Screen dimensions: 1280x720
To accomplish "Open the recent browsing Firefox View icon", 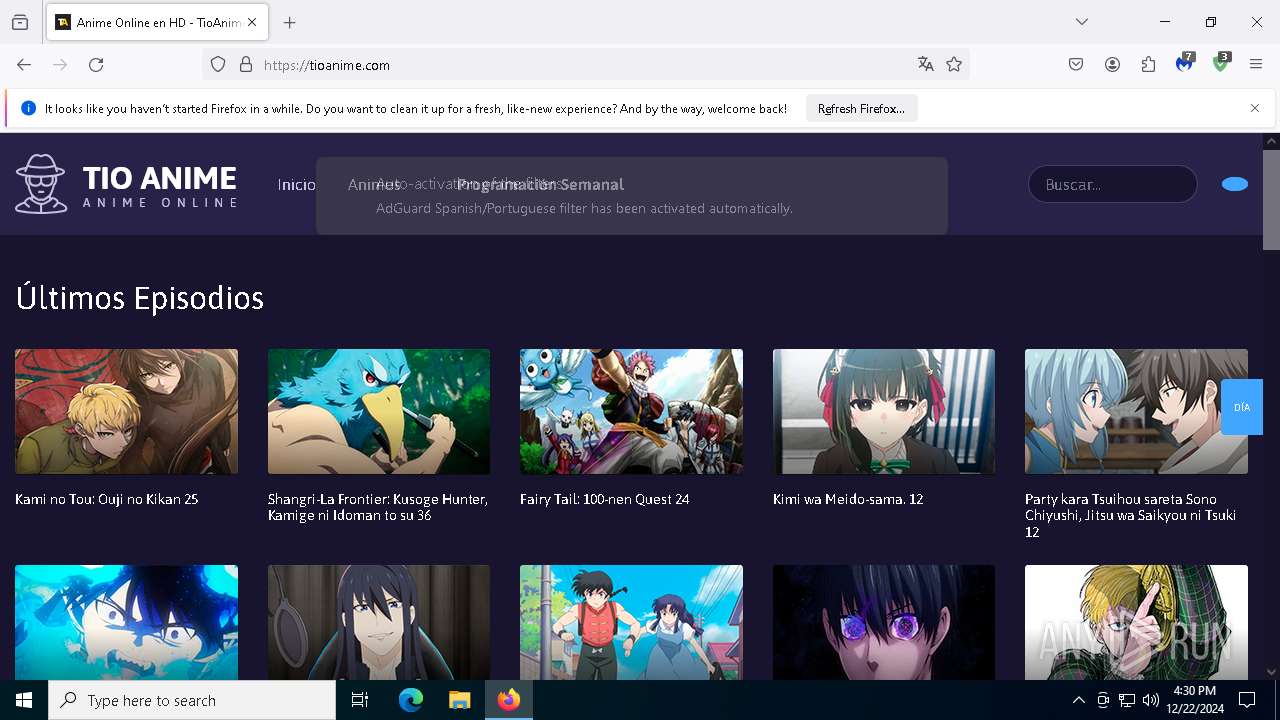I will coord(20,22).
